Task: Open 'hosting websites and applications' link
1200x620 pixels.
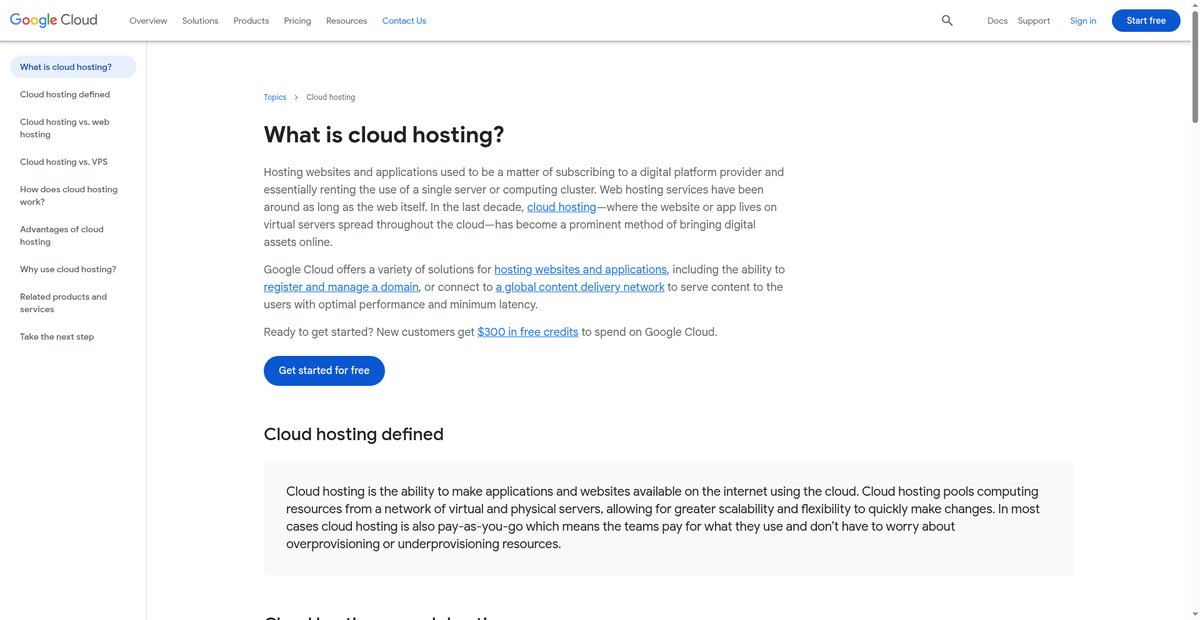Action: 580,269
